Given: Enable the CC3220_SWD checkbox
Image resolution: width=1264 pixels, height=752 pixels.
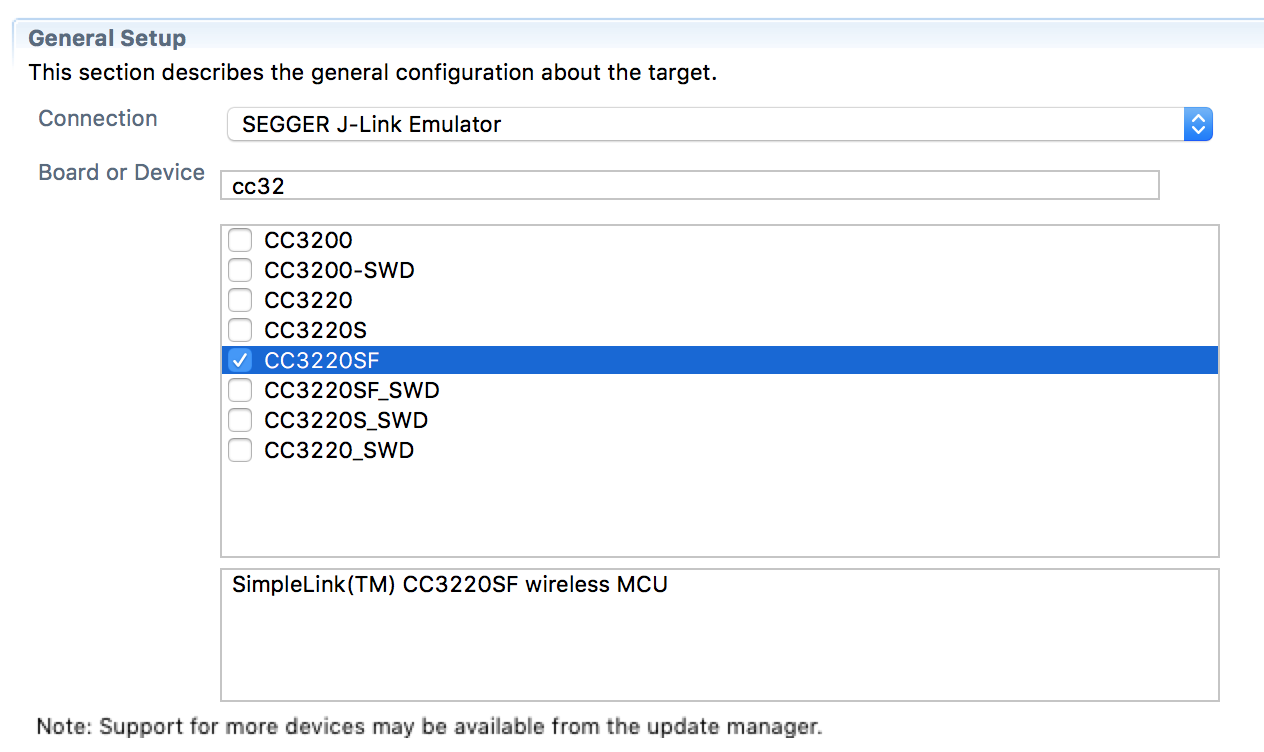Looking at the screenshot, I should pos(240,450).
